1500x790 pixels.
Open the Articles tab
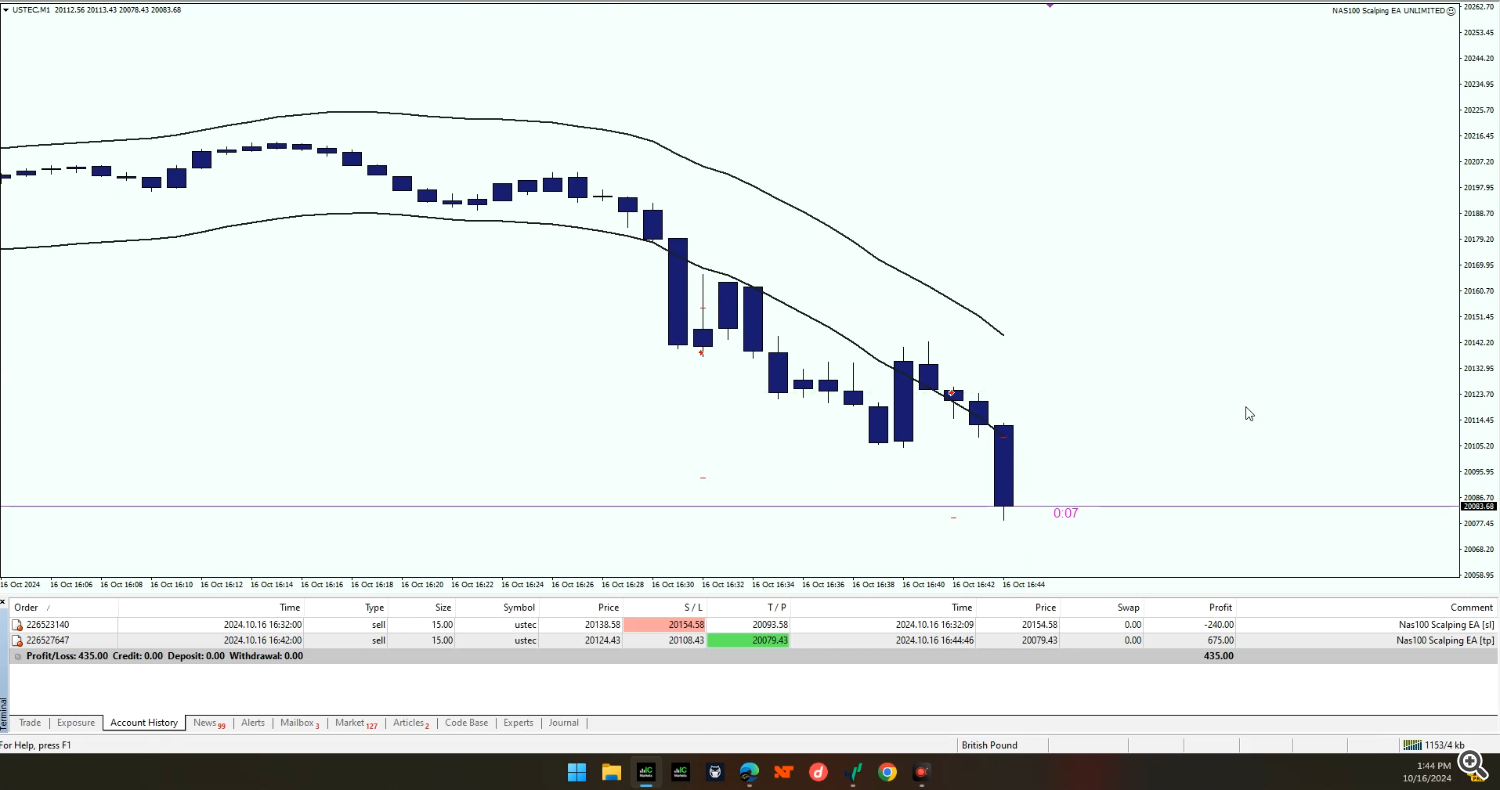click(411, 723)
